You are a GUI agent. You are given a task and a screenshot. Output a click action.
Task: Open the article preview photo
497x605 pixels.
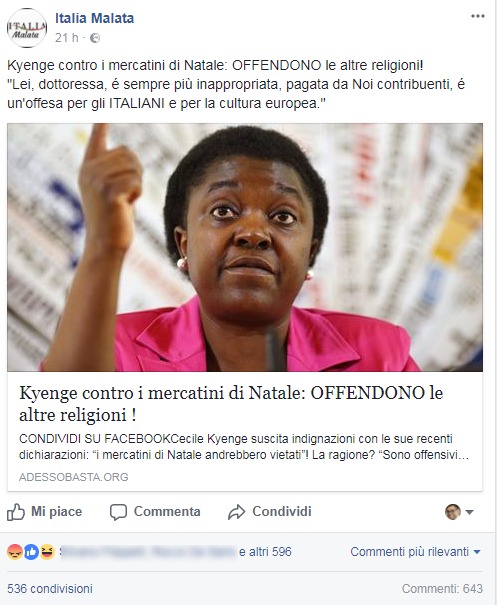tap(245, 247)
